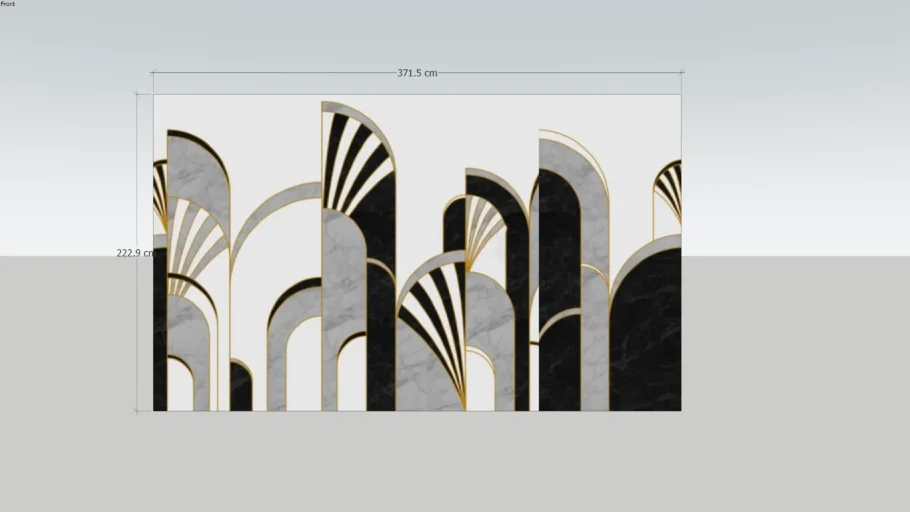Viewport: 910px width, 512px height.
Task: Click the small black arch near bottom left
Action: [241, 388]
